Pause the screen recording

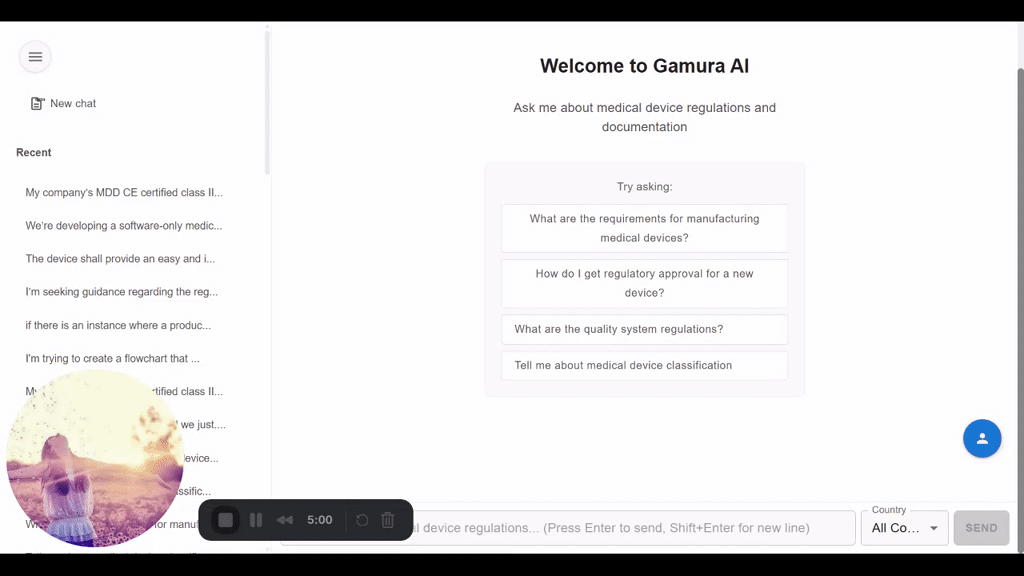(256, 520)
